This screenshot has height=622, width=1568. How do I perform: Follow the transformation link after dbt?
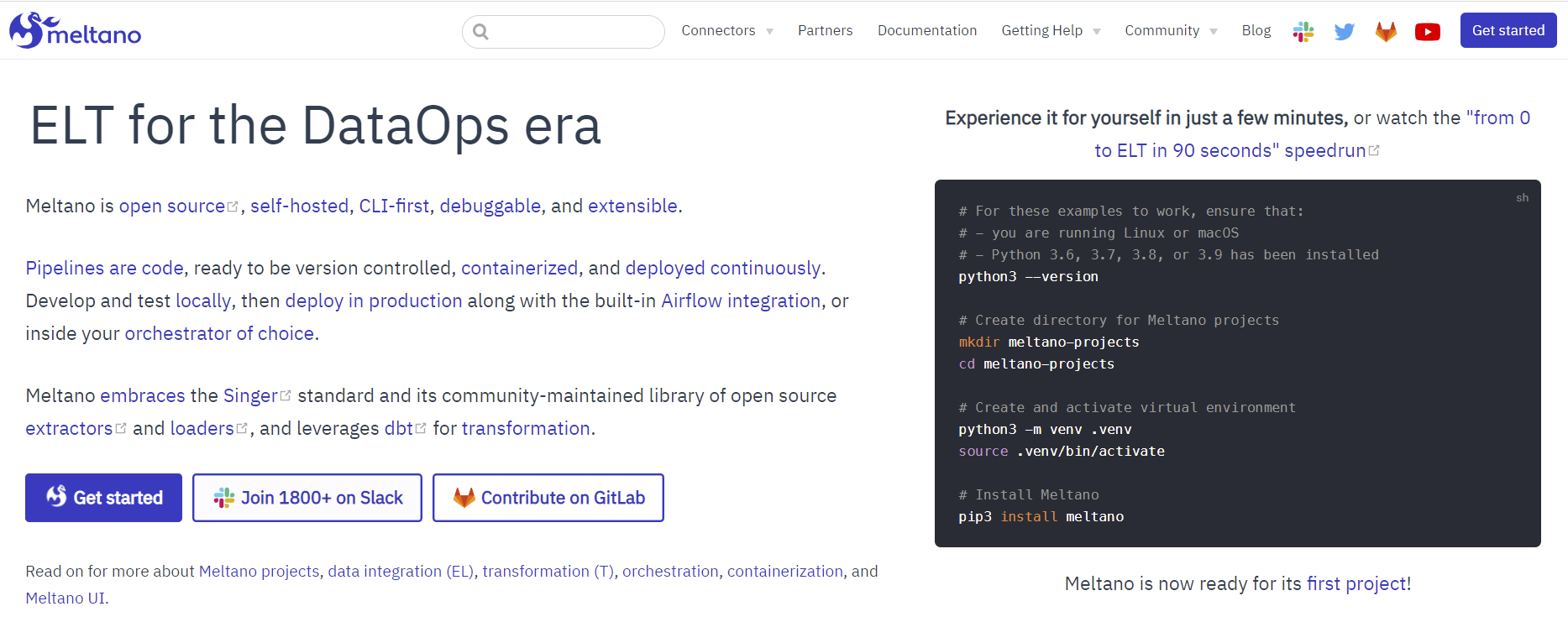pyautogui.click(x=526, y=428)
